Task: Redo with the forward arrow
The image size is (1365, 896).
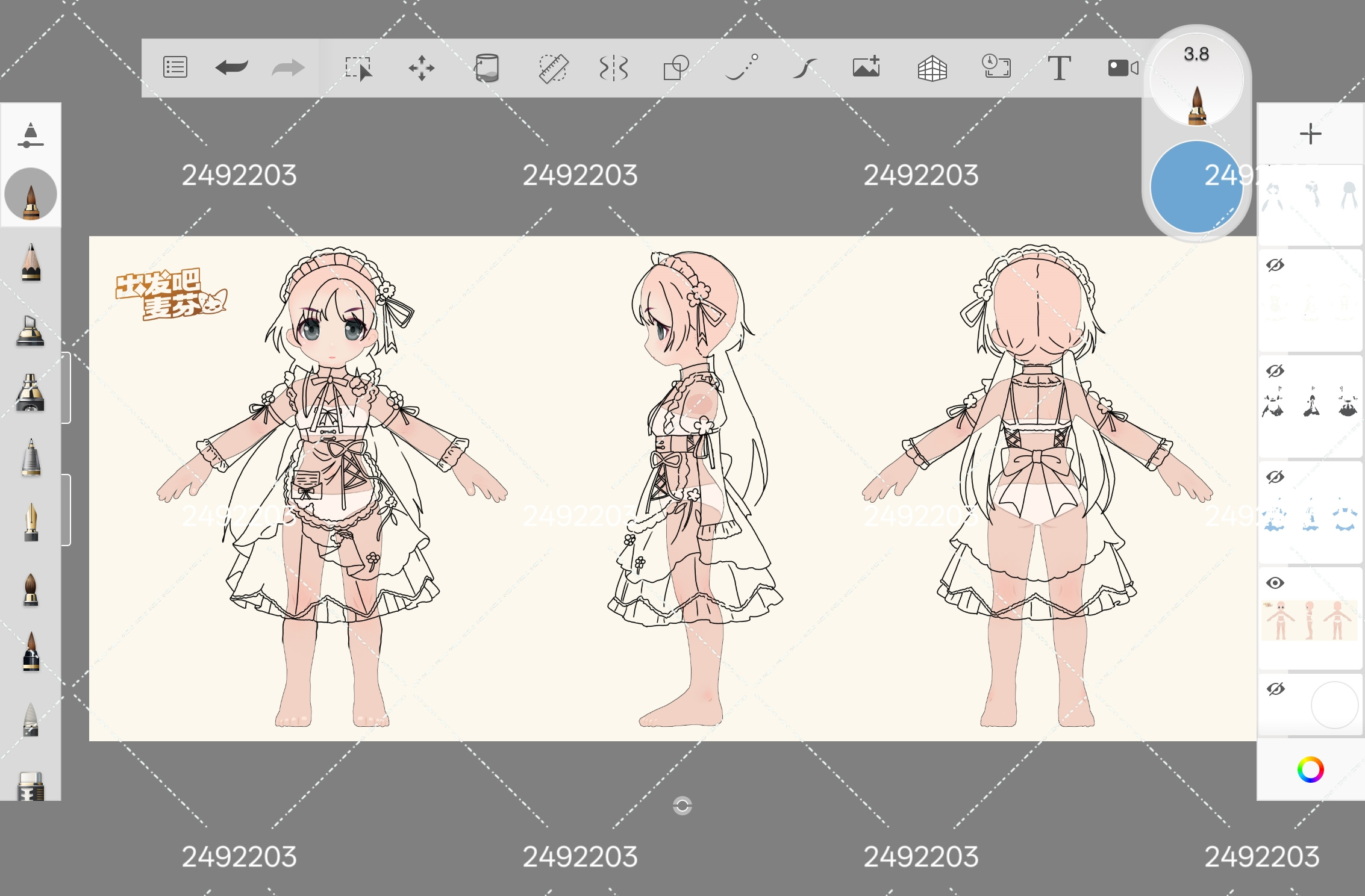Action: (288, 67)
